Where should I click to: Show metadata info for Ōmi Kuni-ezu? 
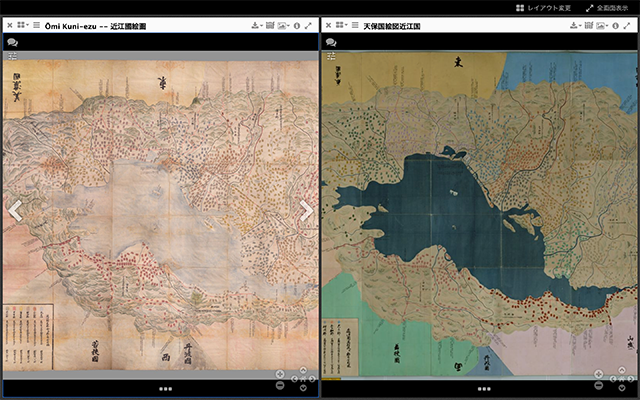[297, 26]
